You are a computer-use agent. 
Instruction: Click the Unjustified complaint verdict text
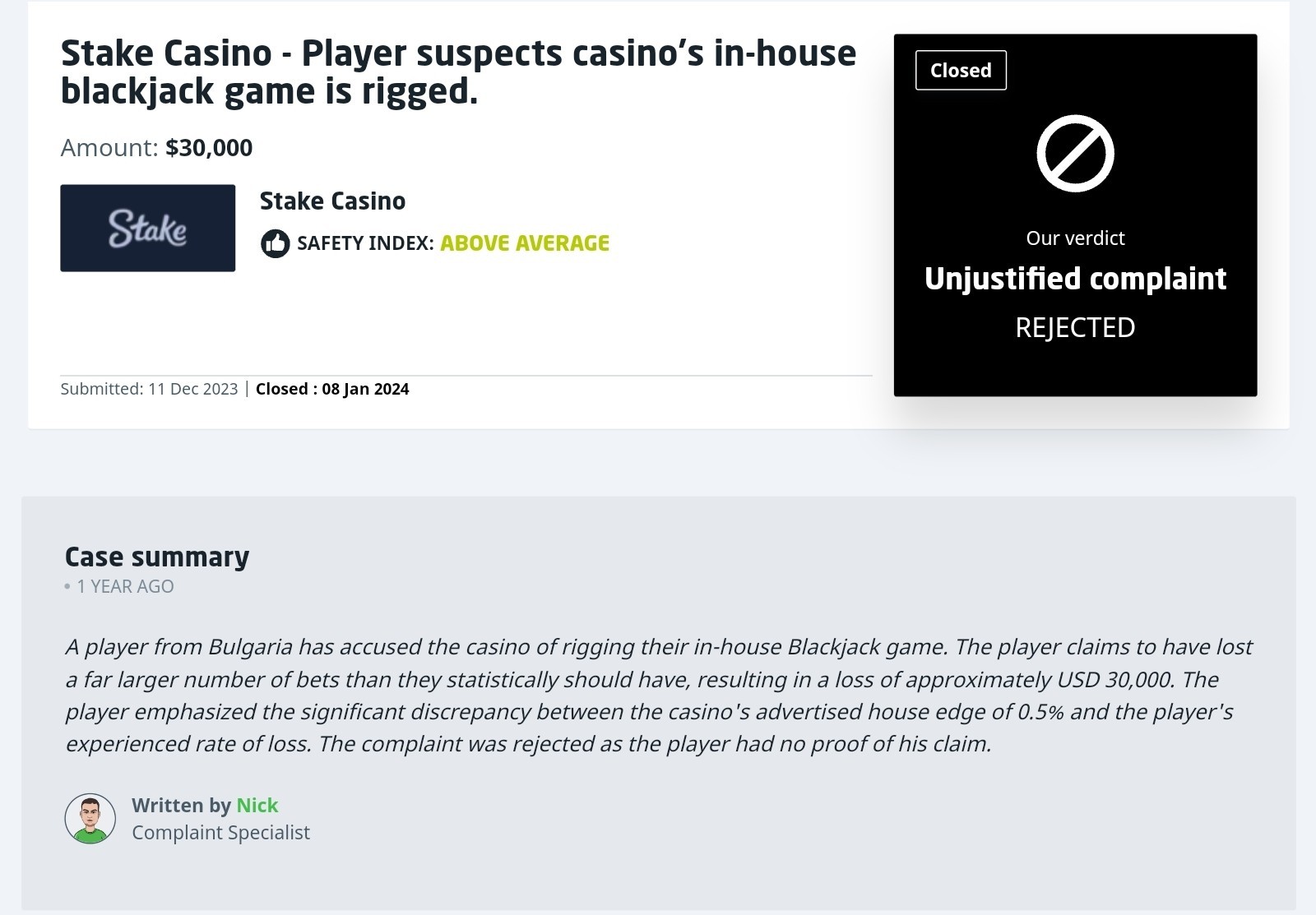point(1075,279)
